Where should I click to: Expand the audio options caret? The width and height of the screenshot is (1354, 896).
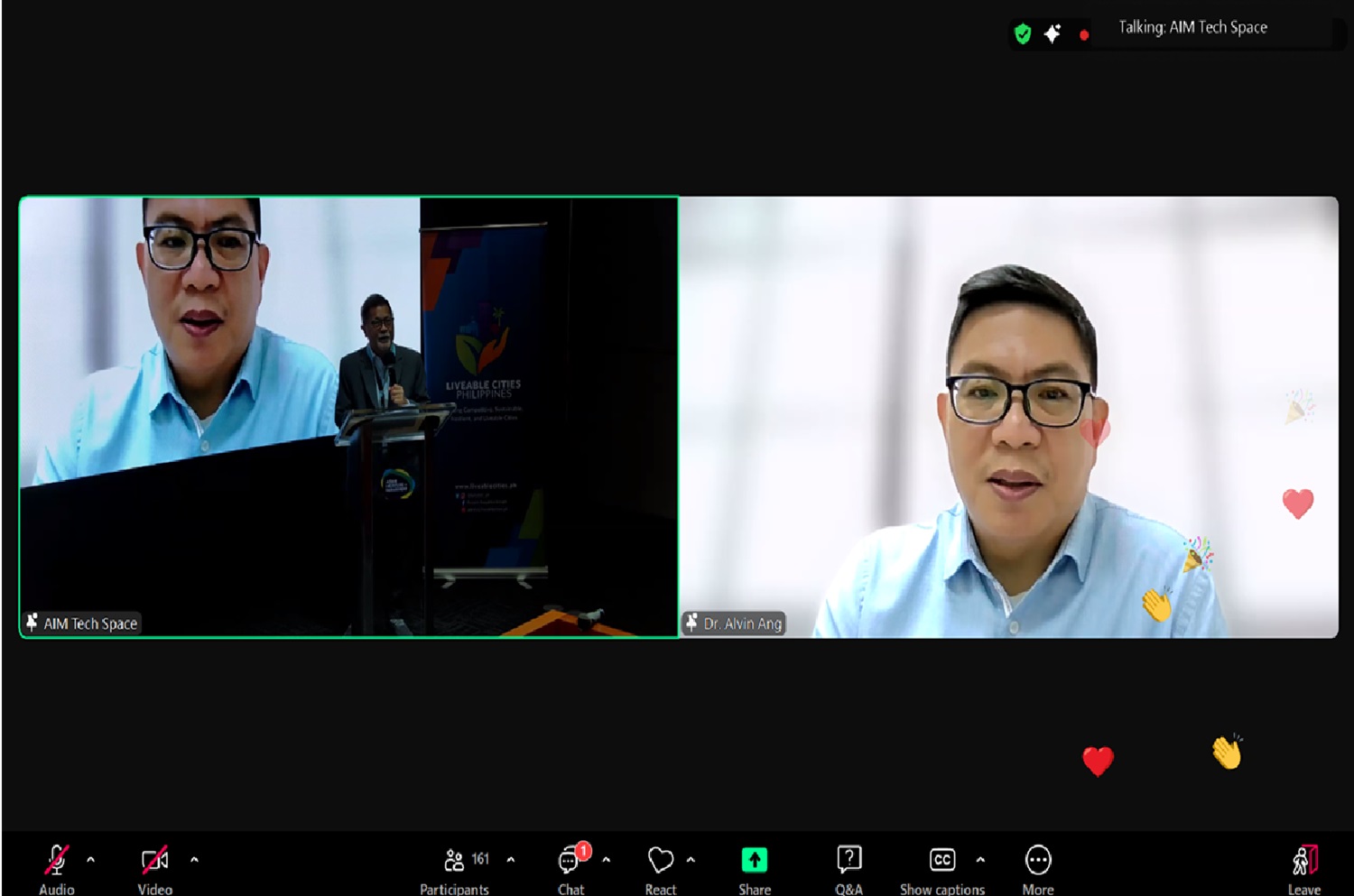[x=90, y=860]
